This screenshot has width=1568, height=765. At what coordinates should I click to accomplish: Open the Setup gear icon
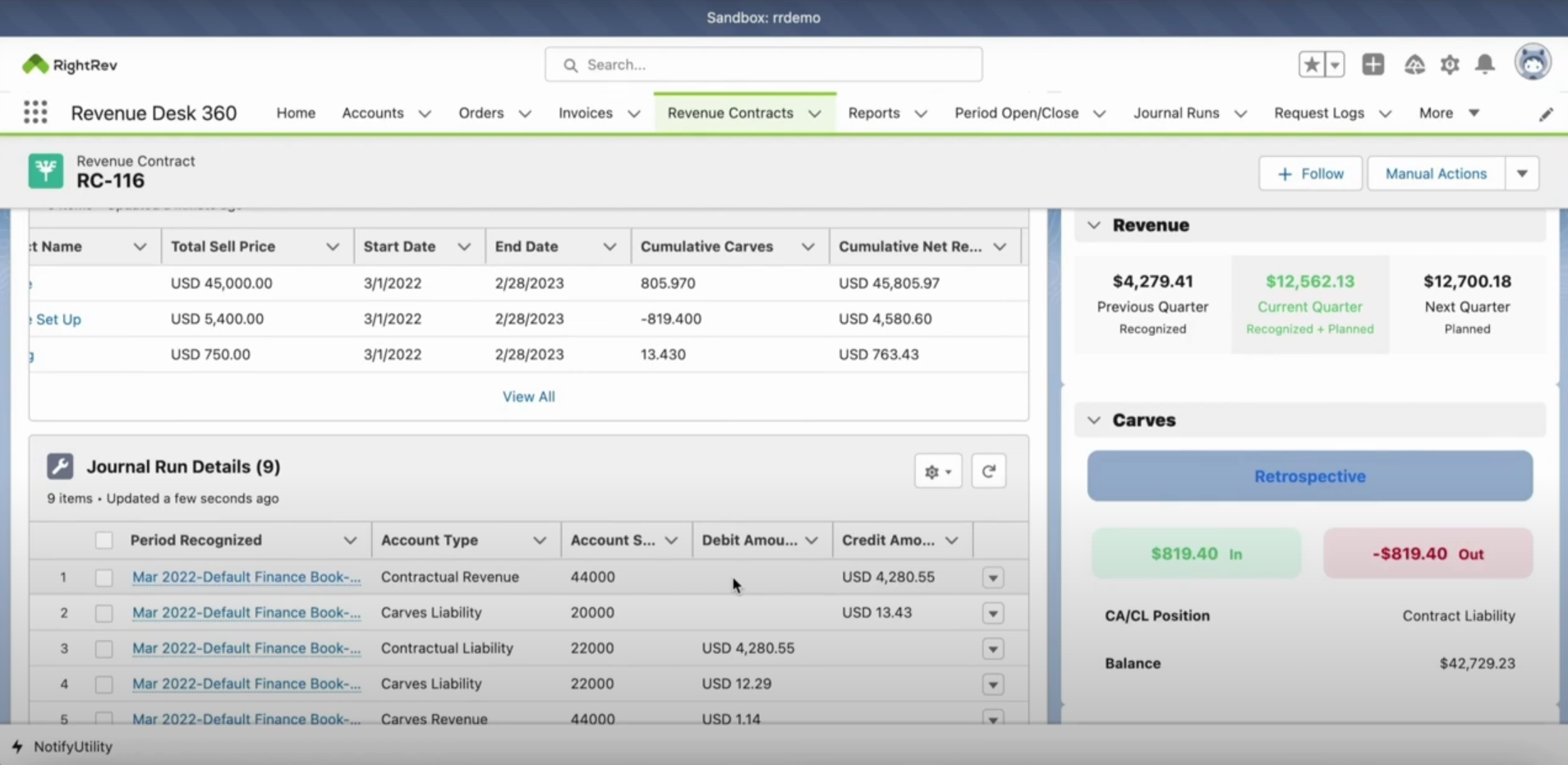point(1450,64)
